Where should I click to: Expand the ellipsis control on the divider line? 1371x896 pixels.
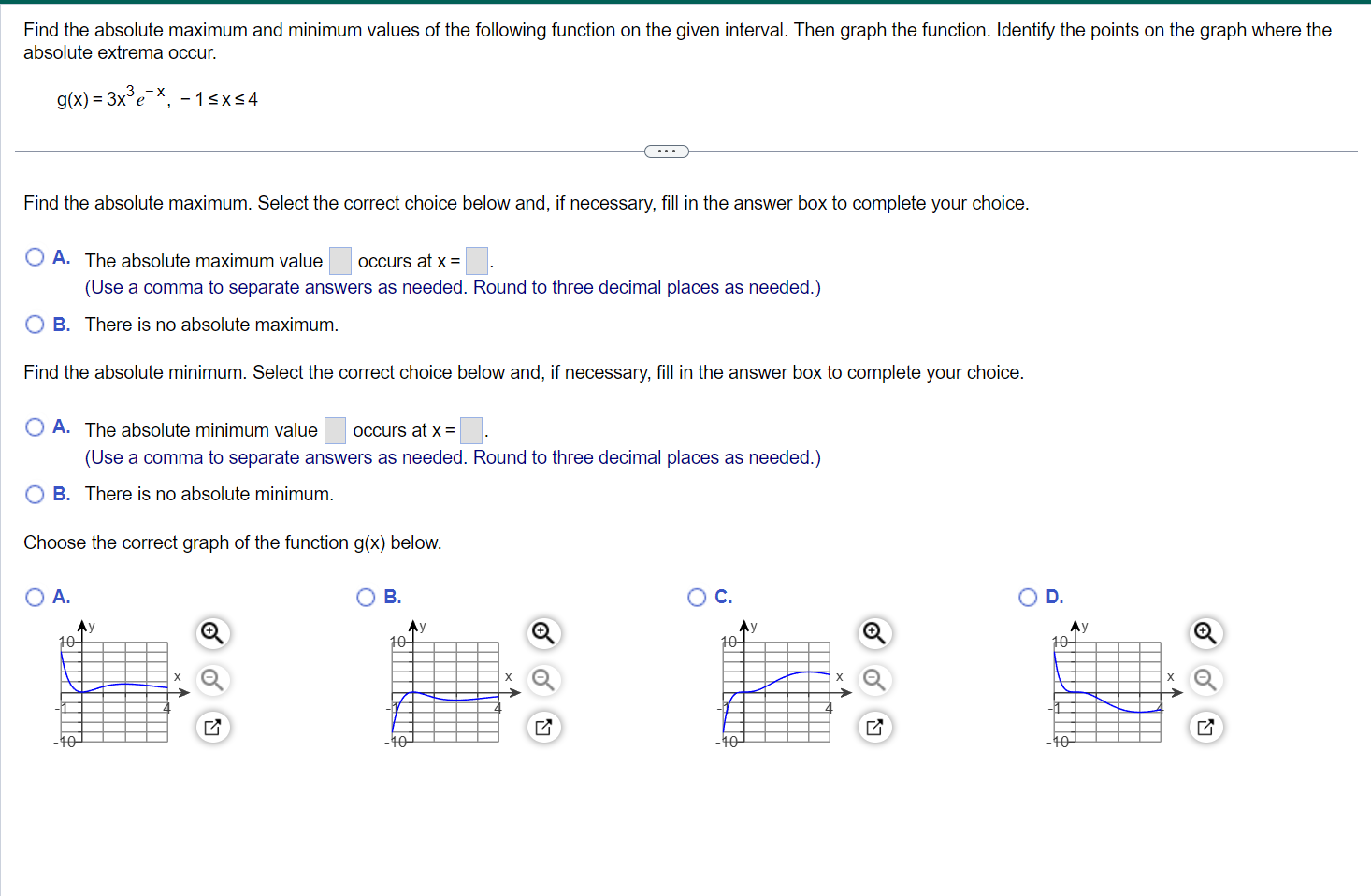(667, 151)
